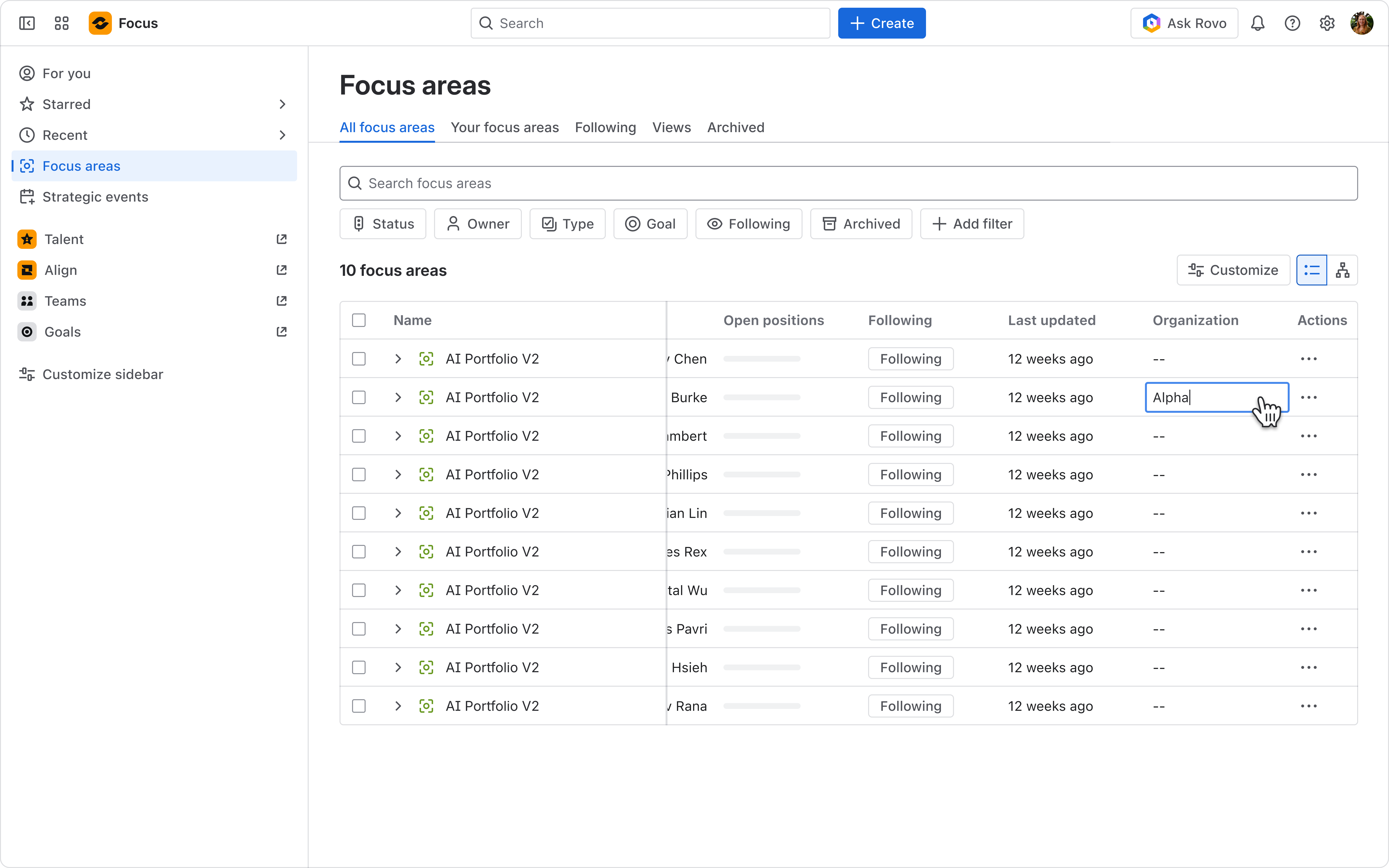1389x868 pixels.
Task: Open the Archived tab
Action: (736, 128)
